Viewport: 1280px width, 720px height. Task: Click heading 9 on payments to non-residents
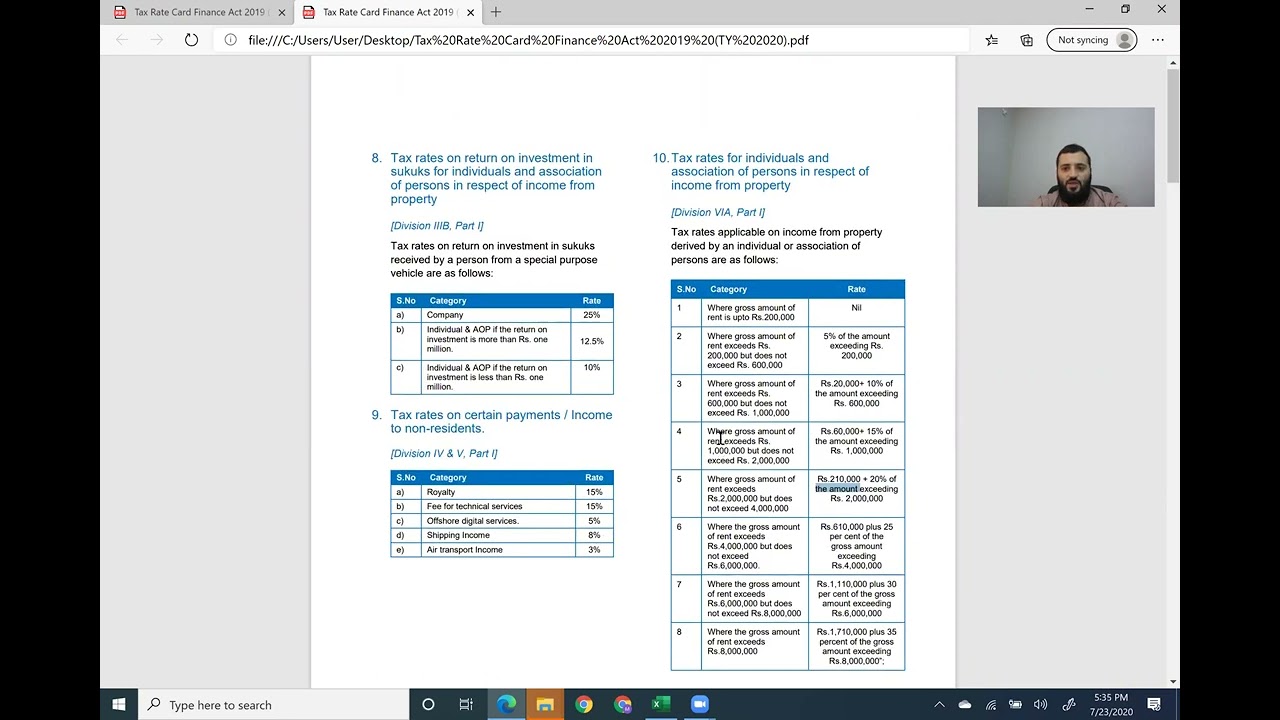(501, 421)
